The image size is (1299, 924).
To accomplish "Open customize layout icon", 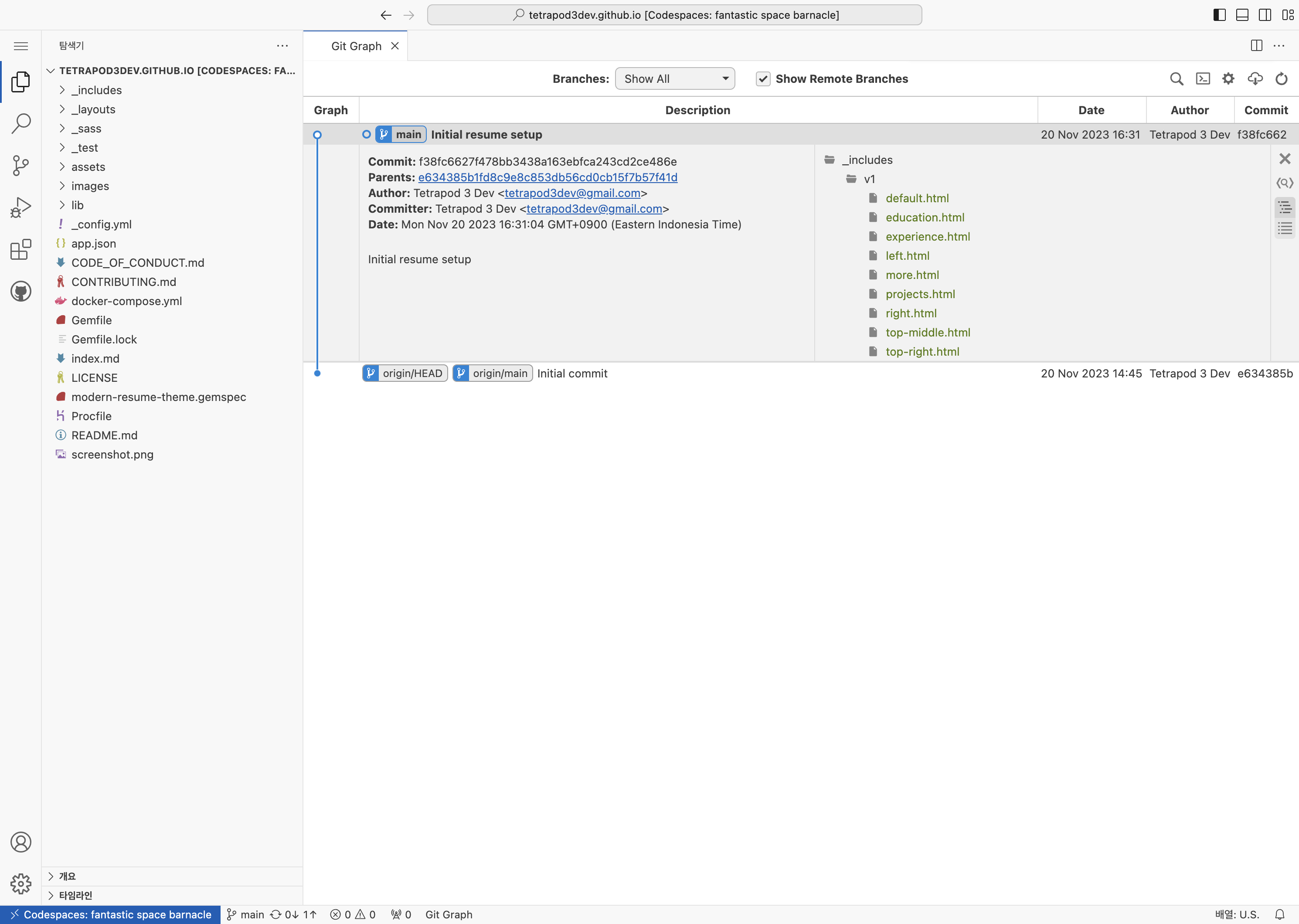I will pyautogui.click(x=1288, y=15).
